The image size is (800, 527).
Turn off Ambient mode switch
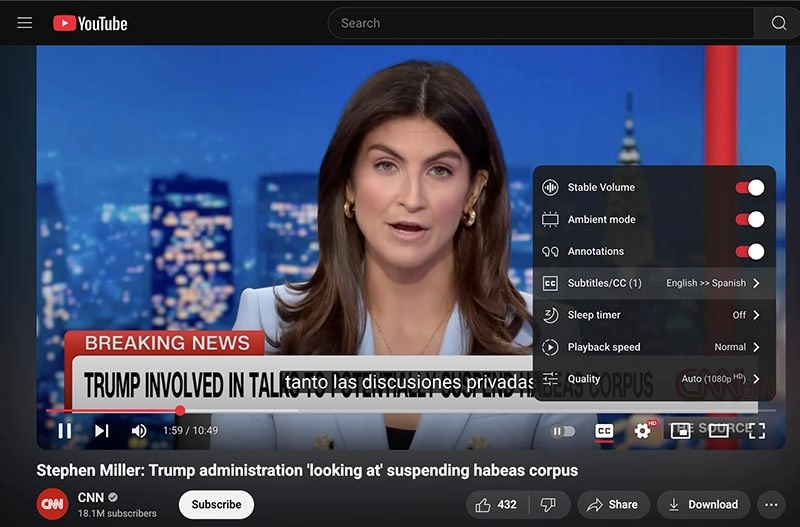tap(749, 220)
